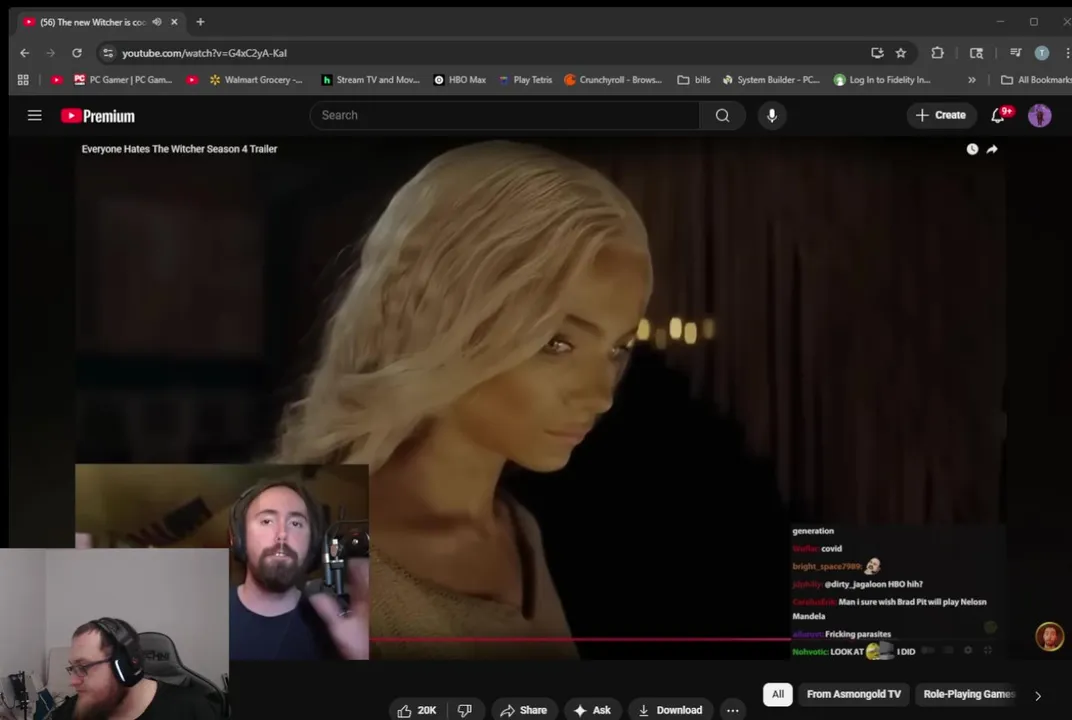This screenshot has width=1072, height=720.
Task: View site information icon in address bar
Action: point(108,53)
